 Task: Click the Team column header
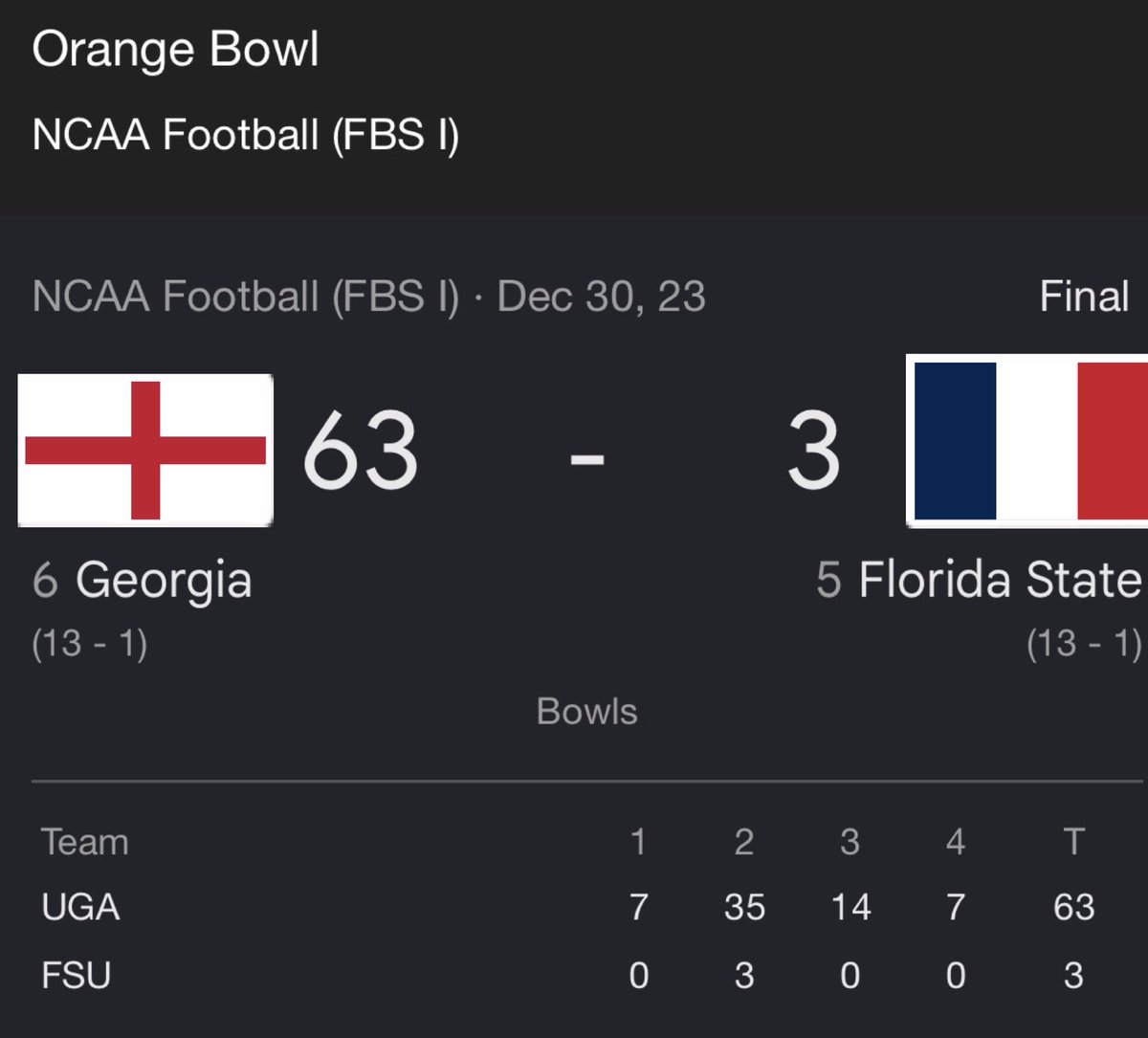[x=85, y=843]
